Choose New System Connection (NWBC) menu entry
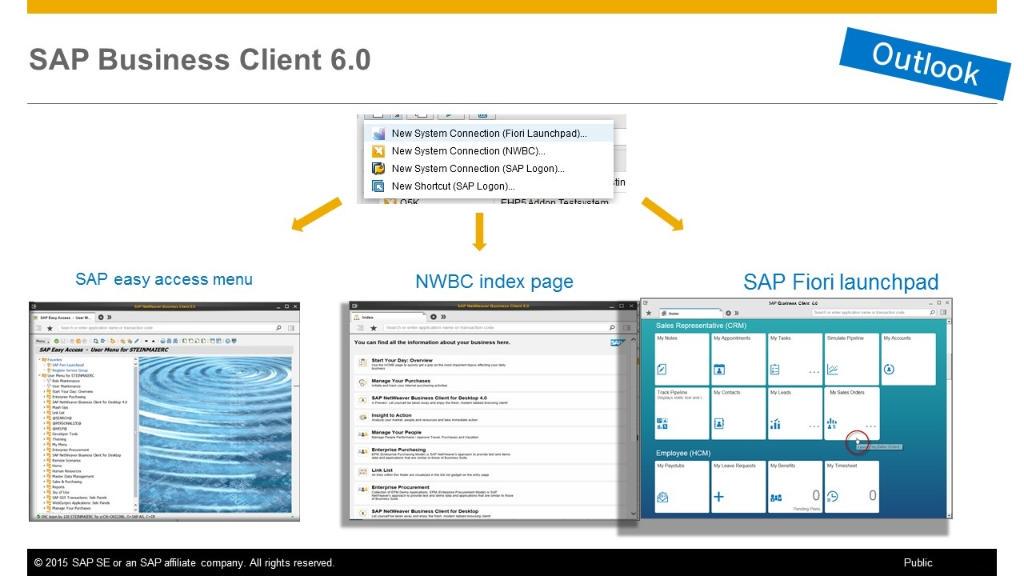This screenshot has width=1024, height=576. (x=488, y=151)
